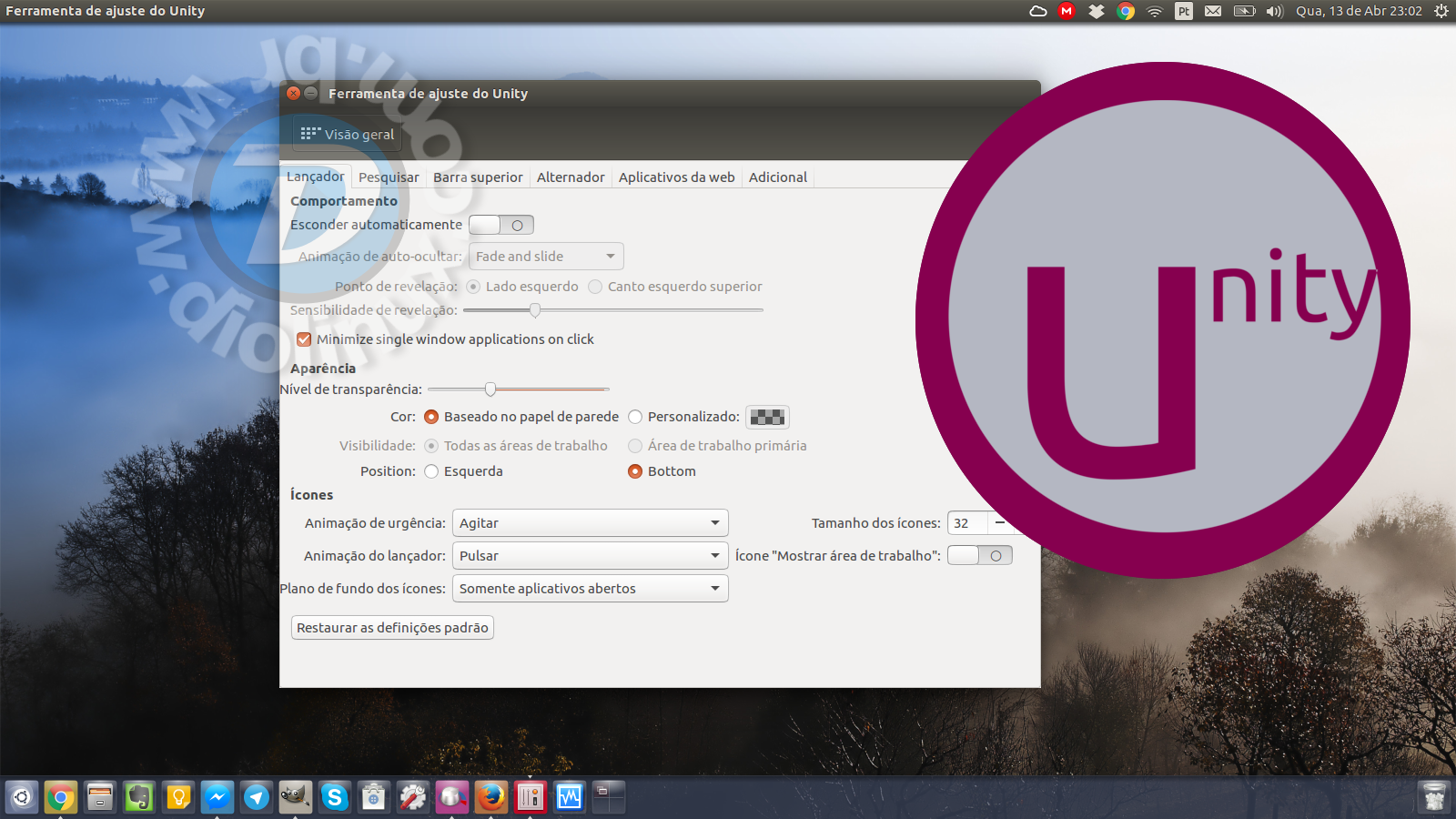The image size is (1456, 819).
Task: Switch to the Aplicativos da web tab
Action: pos(677,177)
